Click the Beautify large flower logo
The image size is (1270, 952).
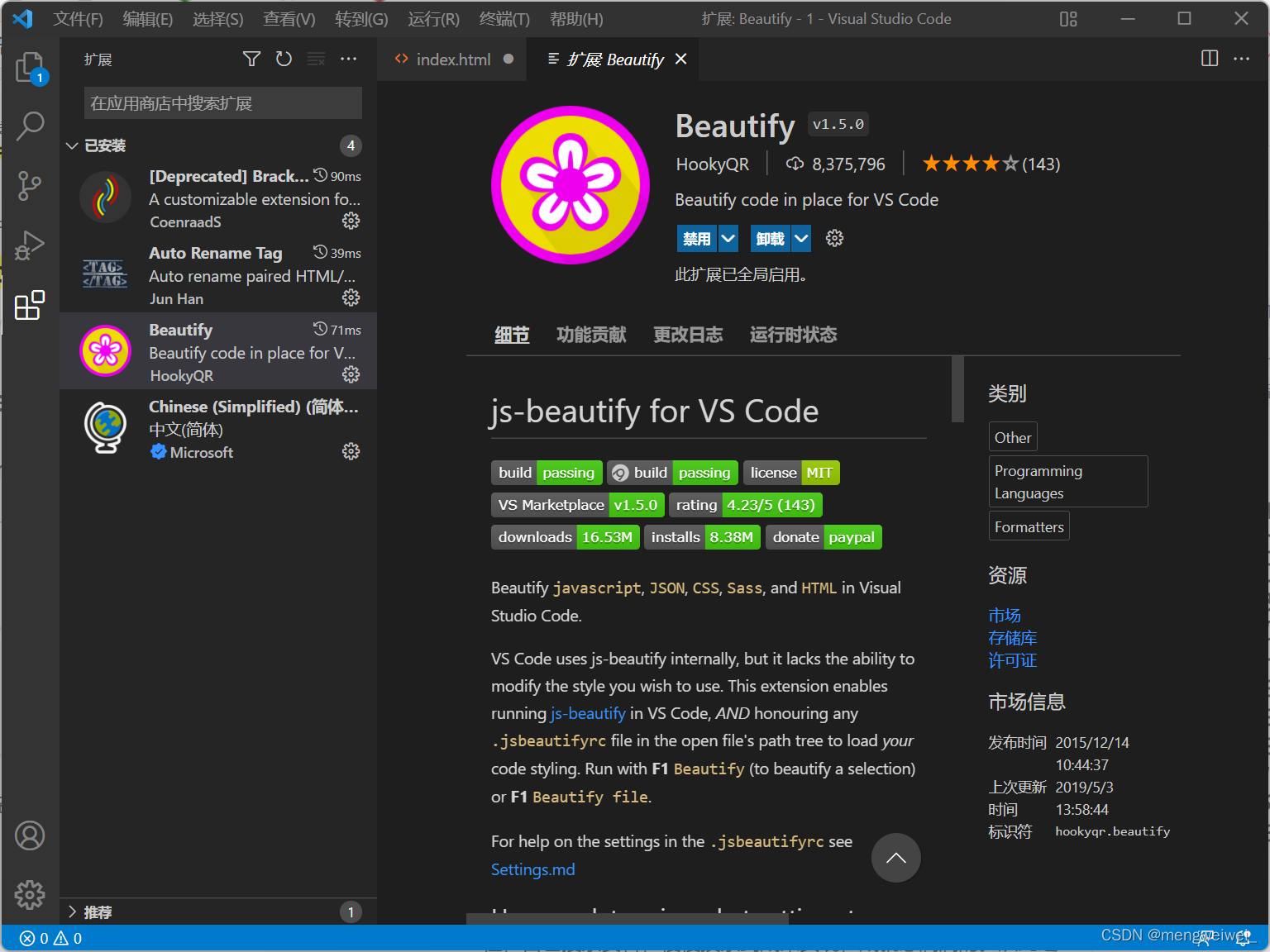click(x=571, y=184)
